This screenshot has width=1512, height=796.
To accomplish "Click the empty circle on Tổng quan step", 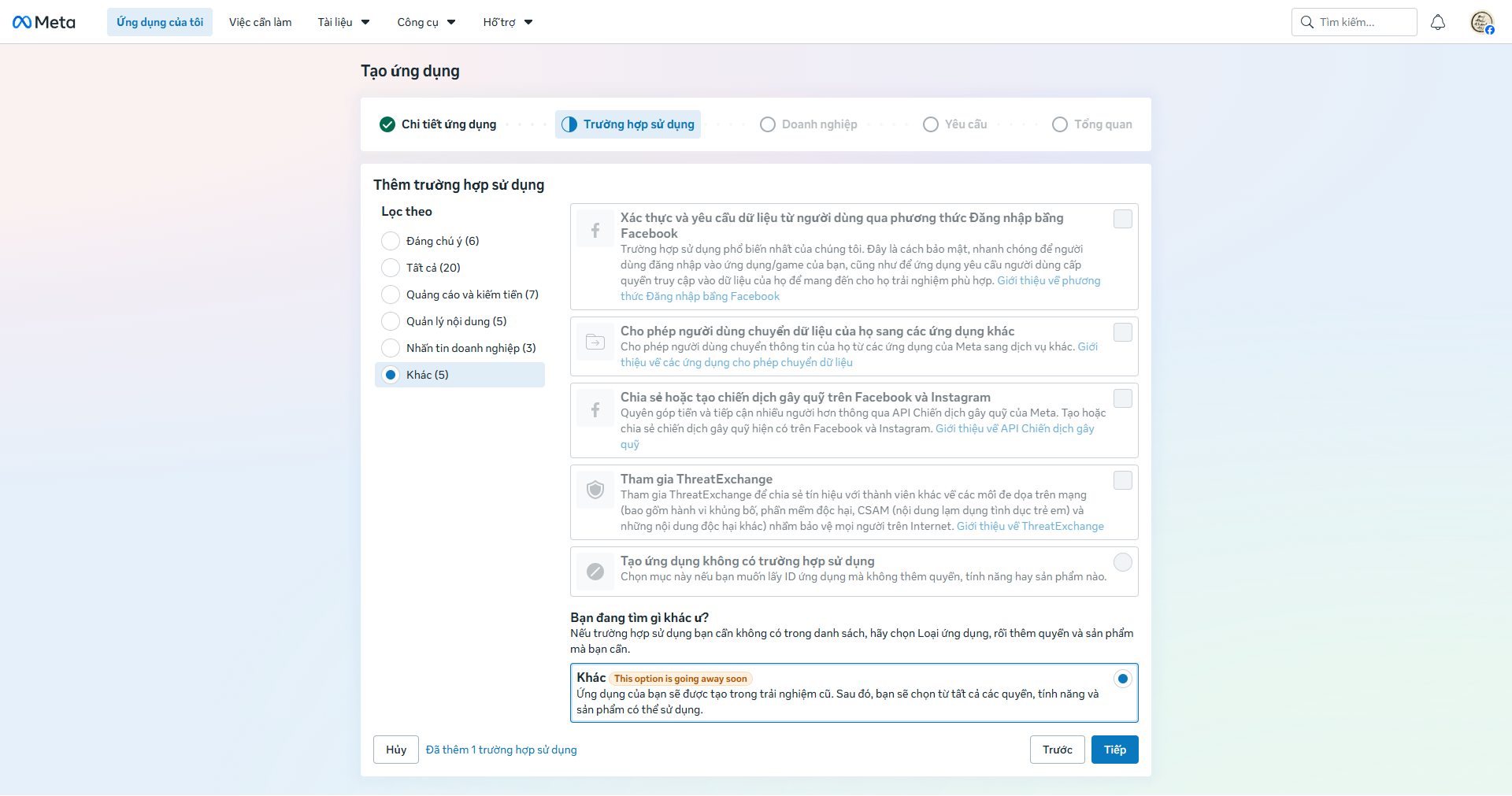I will [x=1060, y=124].
